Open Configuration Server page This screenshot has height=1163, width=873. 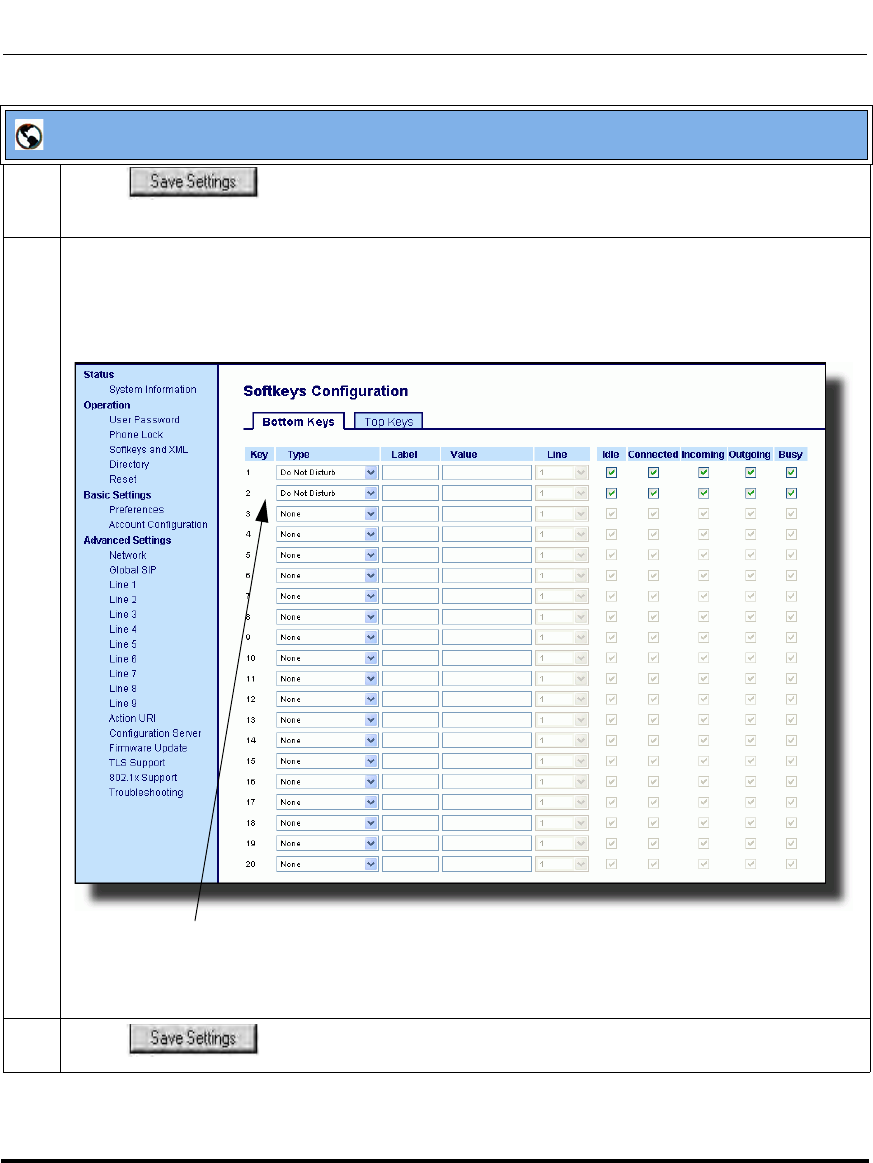pyautogui.click(x=155, y=733)
